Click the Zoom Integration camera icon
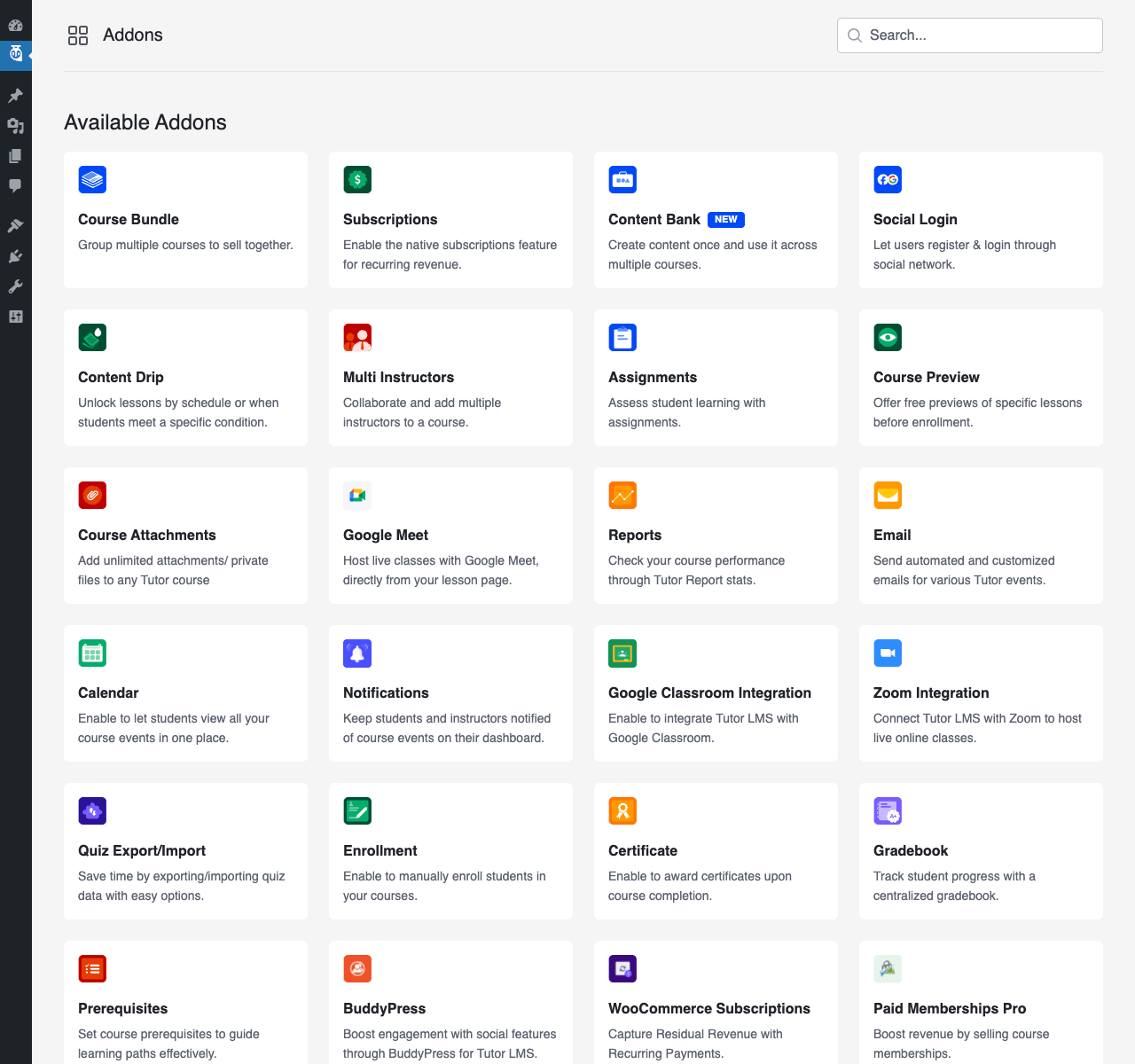1135x1064 pixels. [888, 653]
